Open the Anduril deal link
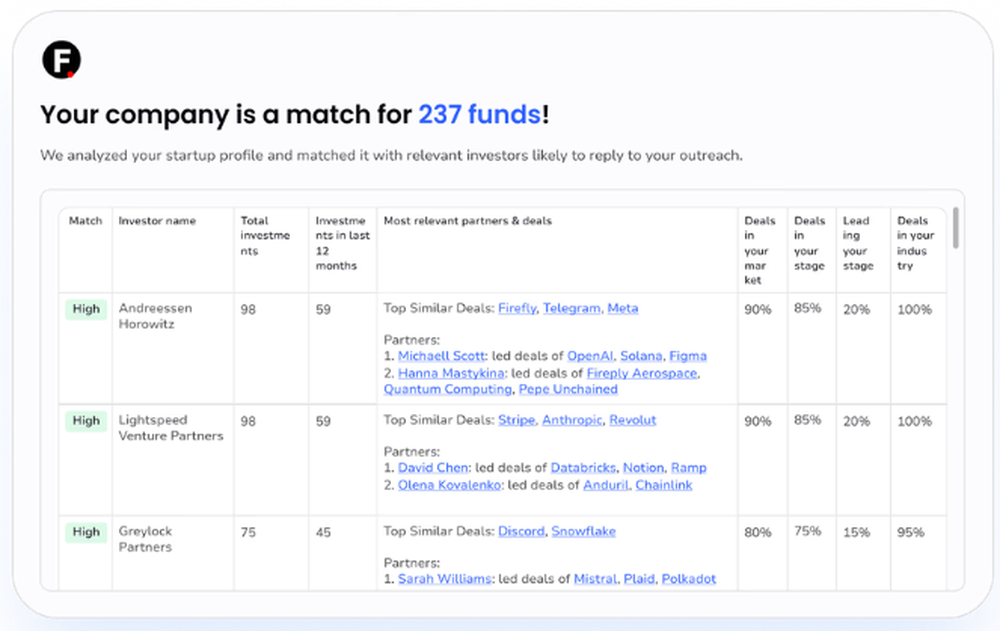1000x631 pixels. click(606, 485)
